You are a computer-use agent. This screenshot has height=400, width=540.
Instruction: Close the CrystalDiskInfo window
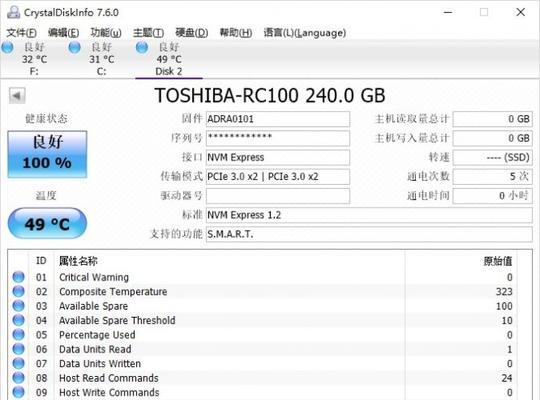(521, 12)
